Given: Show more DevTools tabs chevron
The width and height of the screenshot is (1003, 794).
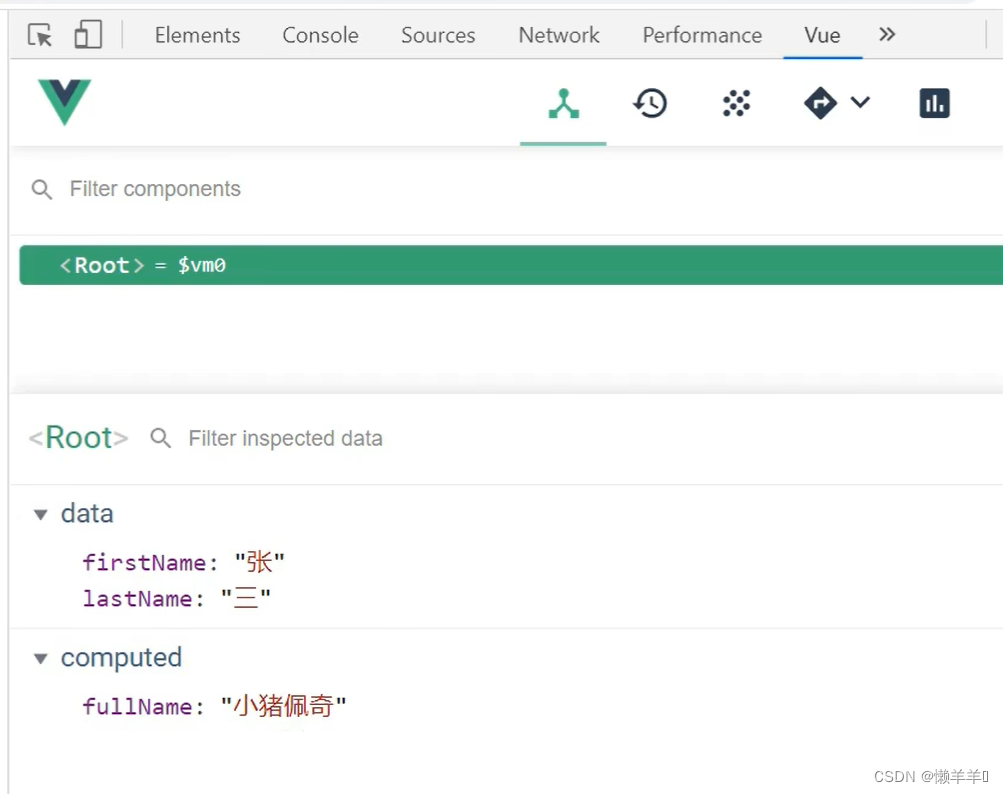Looking at the screenshot, I should [x=887, y=35].
